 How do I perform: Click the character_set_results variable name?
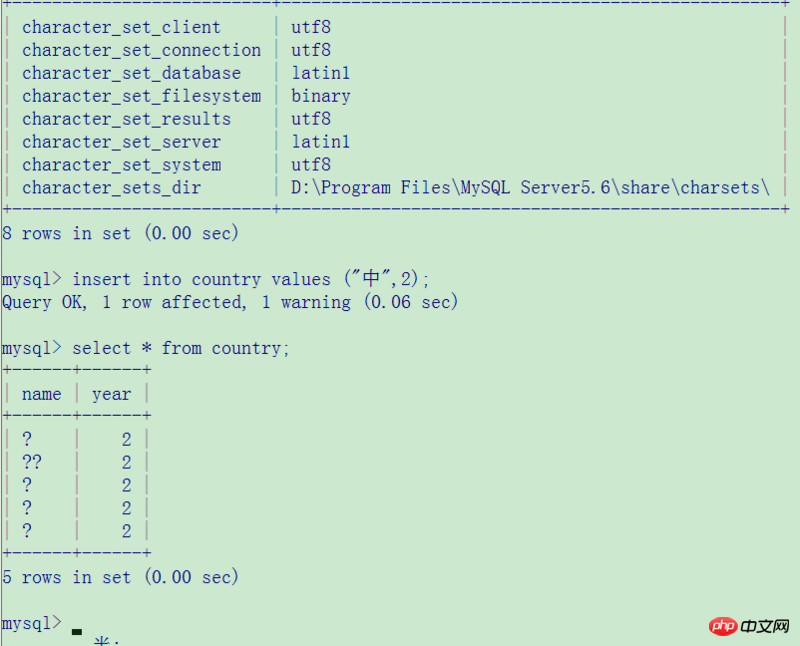(x=126, y=119)
